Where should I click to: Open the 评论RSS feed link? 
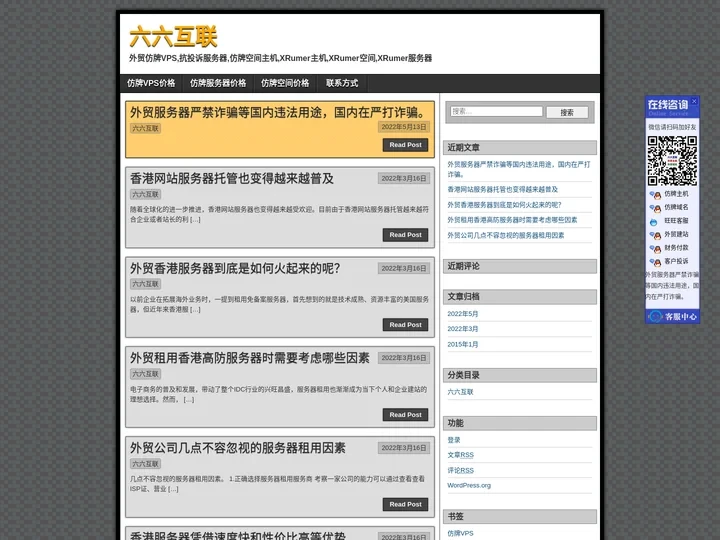coord(461,470)
